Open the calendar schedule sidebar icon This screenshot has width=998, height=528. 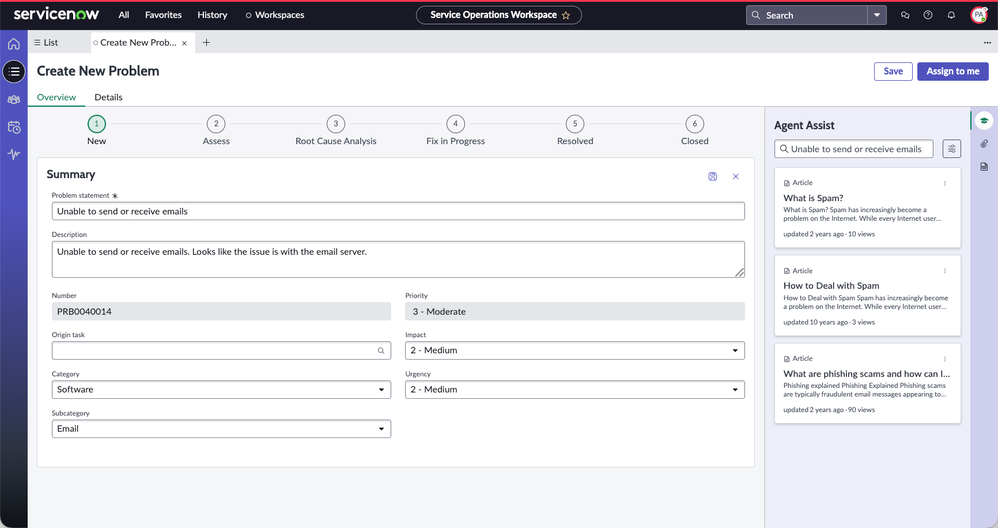(13, 127)
